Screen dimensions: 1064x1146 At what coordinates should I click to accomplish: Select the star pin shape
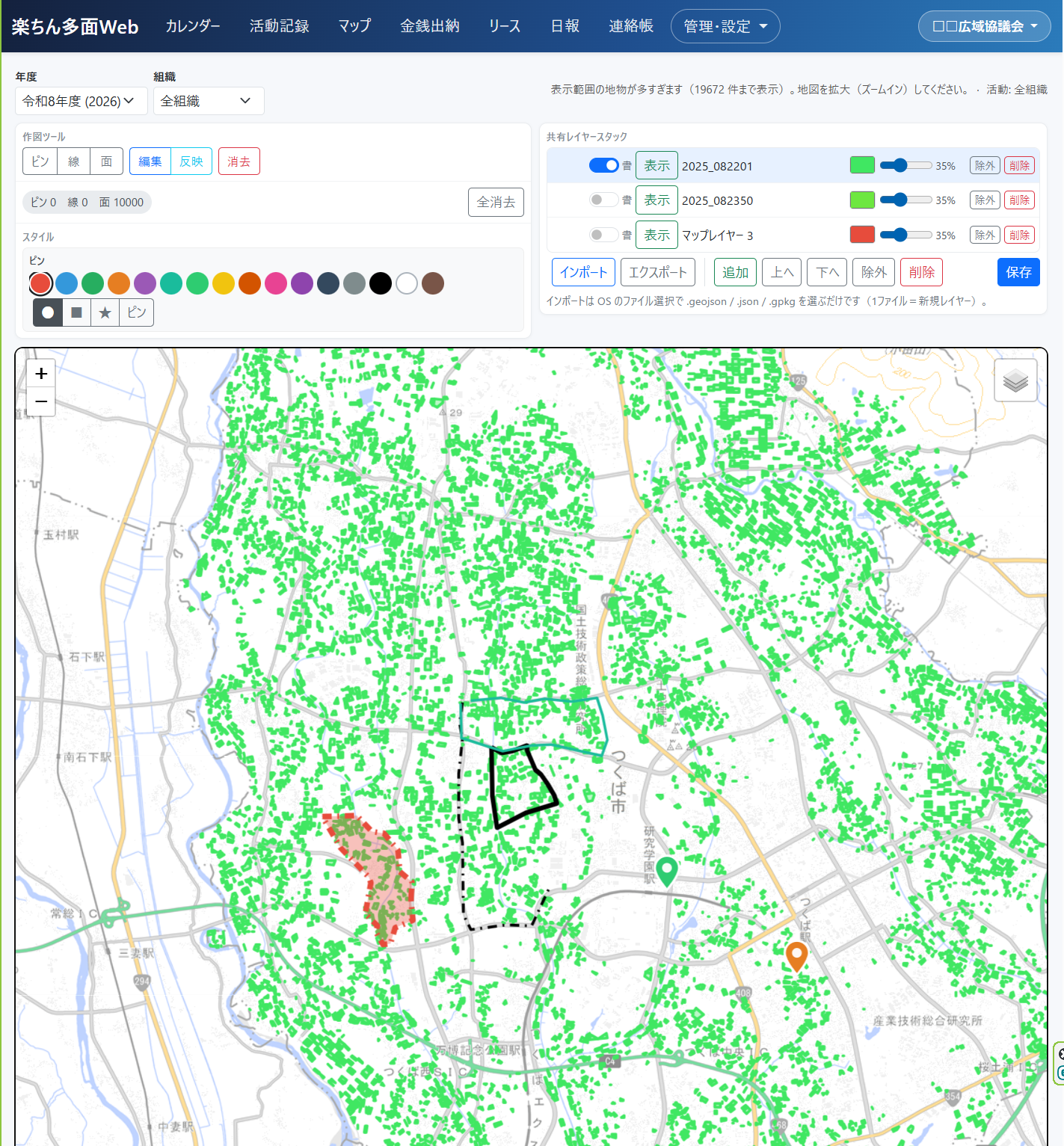(105, 312)
